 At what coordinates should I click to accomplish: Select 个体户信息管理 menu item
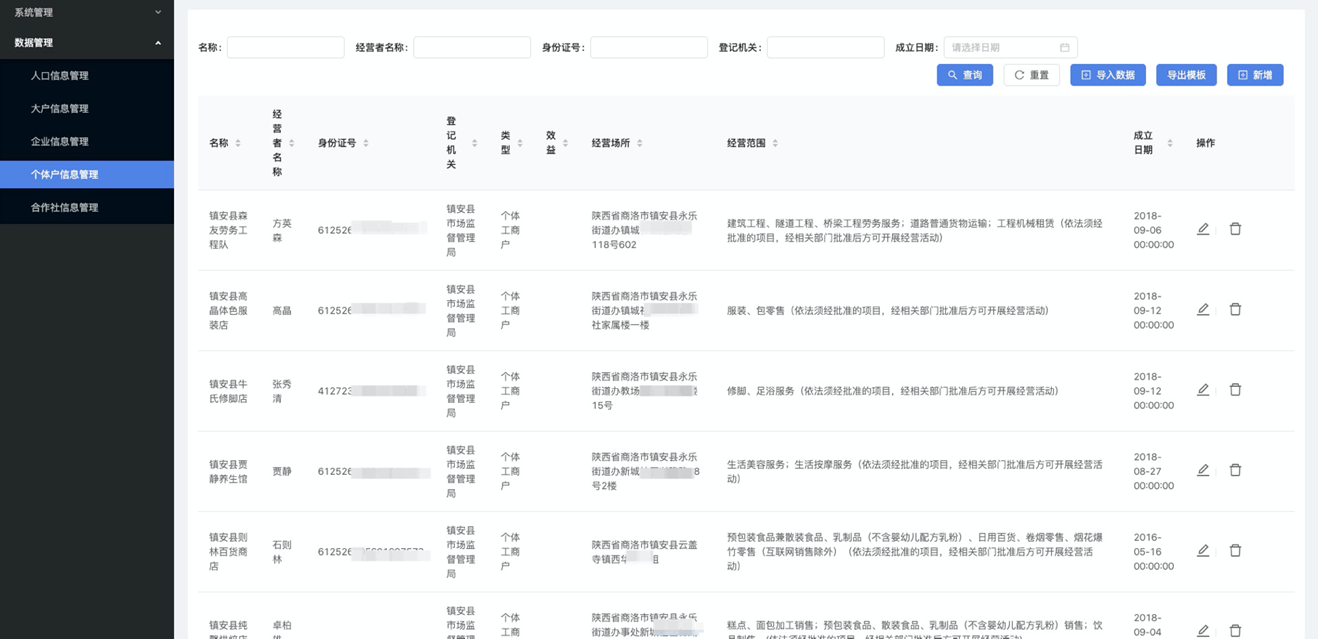tap(87, 174)
